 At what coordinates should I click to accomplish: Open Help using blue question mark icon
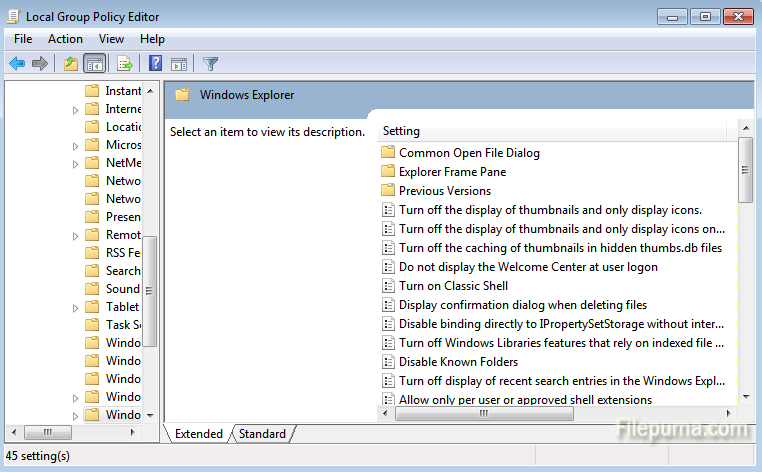pos(156,64)
